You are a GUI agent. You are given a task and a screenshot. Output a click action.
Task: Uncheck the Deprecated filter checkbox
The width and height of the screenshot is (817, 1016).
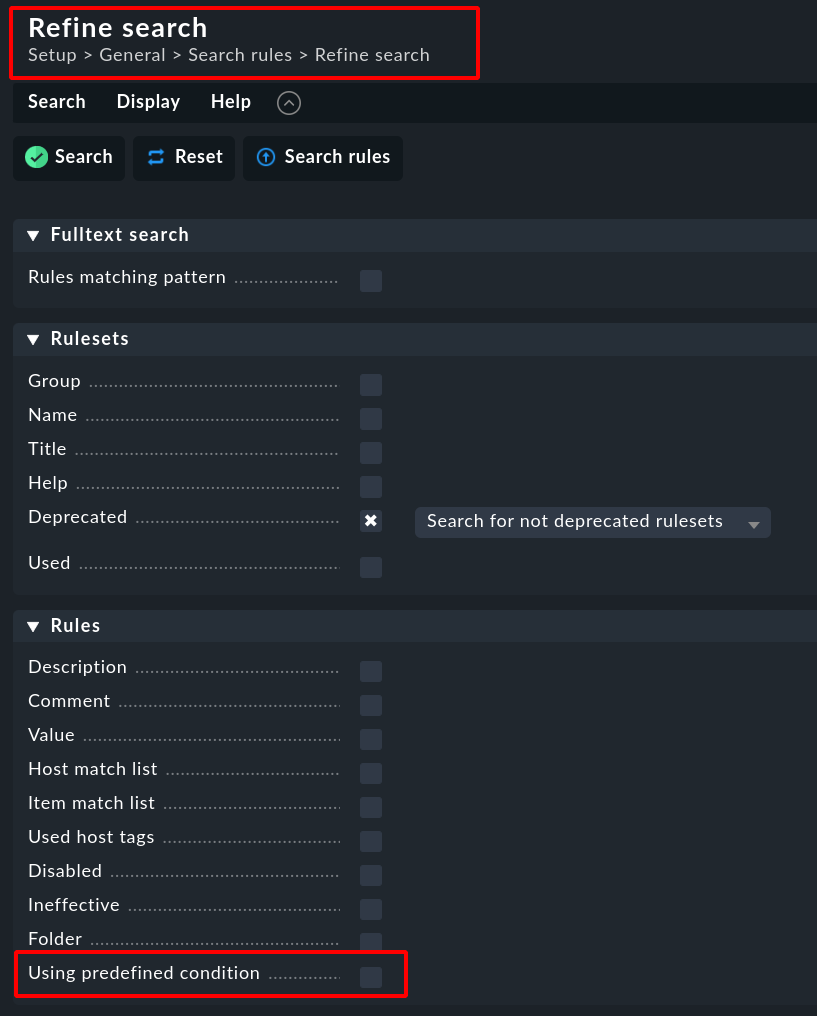tap(371, 521)
